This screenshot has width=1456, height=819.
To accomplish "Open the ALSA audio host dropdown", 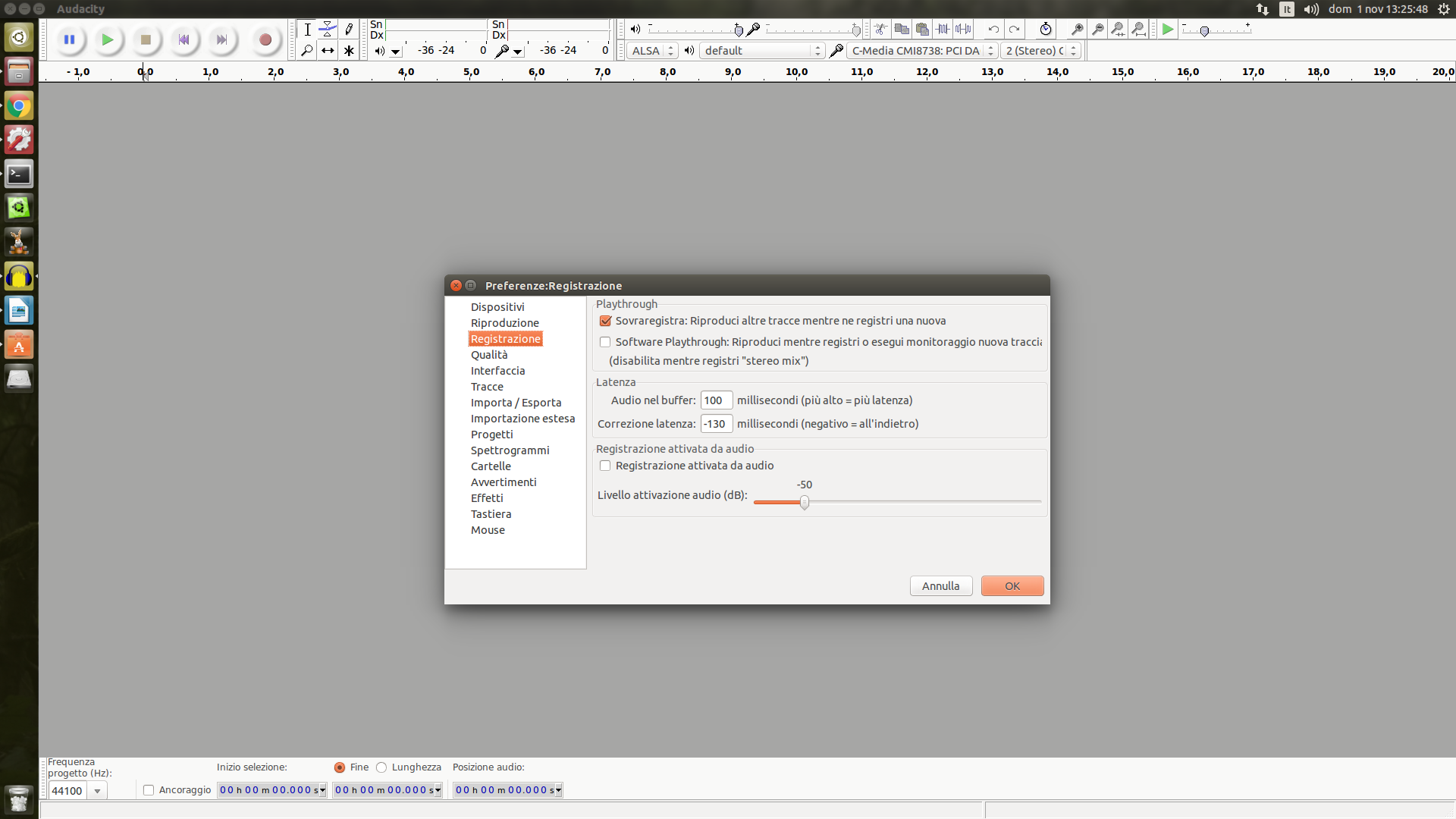I will click(x=652, y=51).
